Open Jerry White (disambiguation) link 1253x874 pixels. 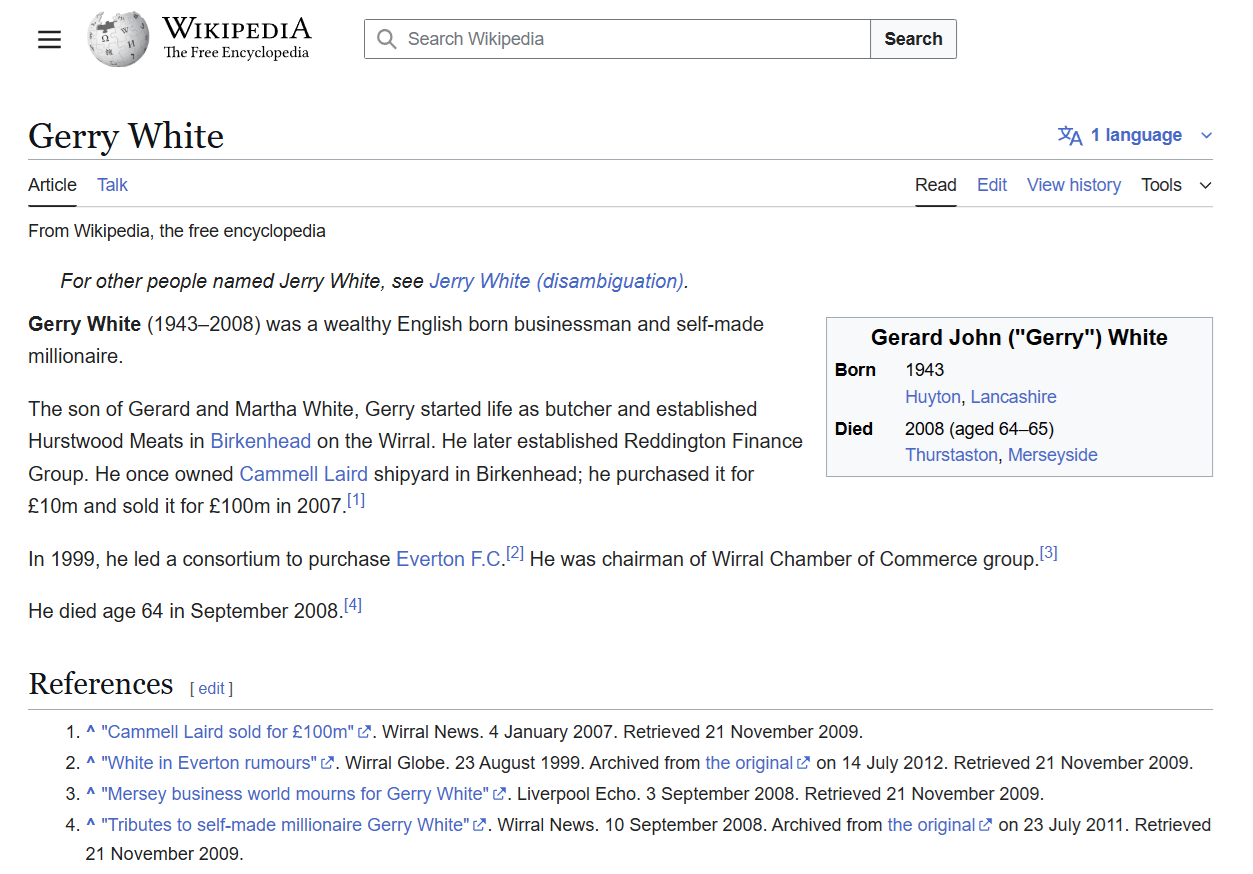coord(556,281)
